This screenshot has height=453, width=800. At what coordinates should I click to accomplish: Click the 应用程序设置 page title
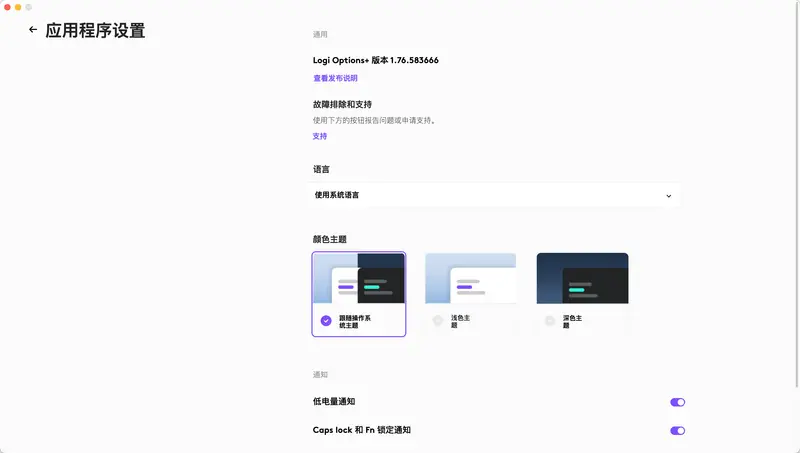[95, 31]
